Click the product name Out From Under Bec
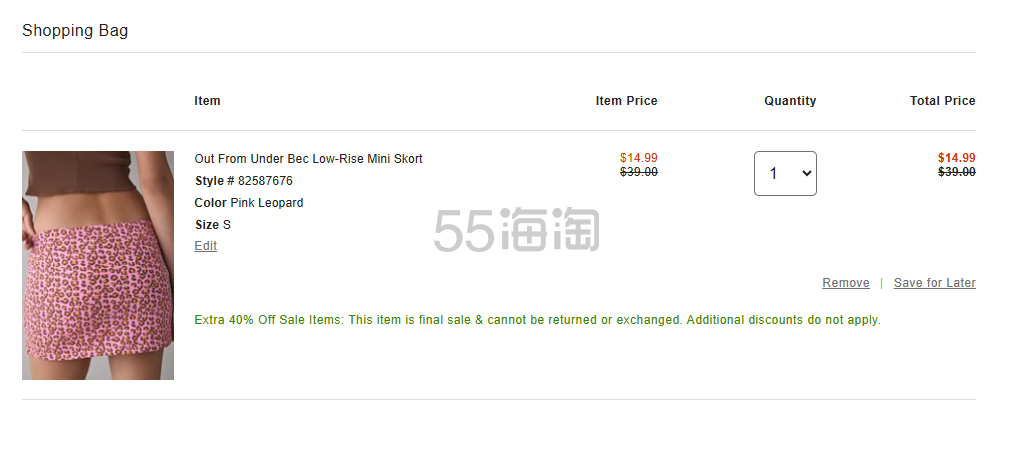The height and width of the screenshot is (459, 1033). (308, 159)
